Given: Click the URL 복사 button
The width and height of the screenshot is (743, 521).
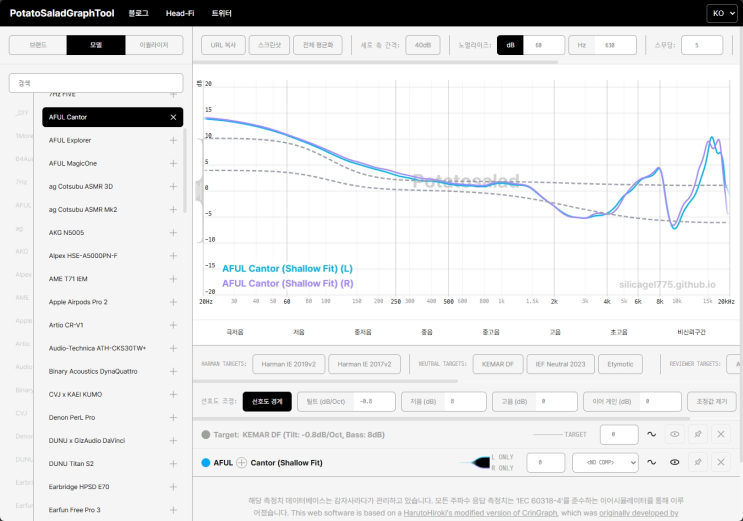Looking at the screenshot, I should (x=223, y=45).
